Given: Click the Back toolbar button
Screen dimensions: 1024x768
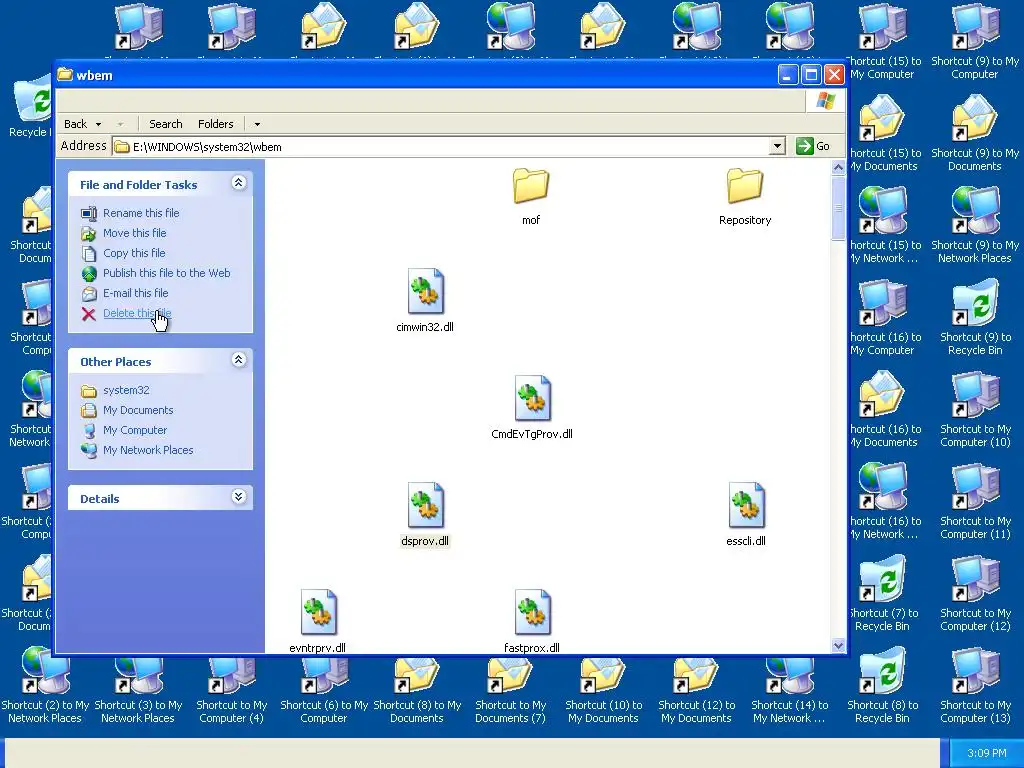Looking at the screenshot, I should (75, 124).
